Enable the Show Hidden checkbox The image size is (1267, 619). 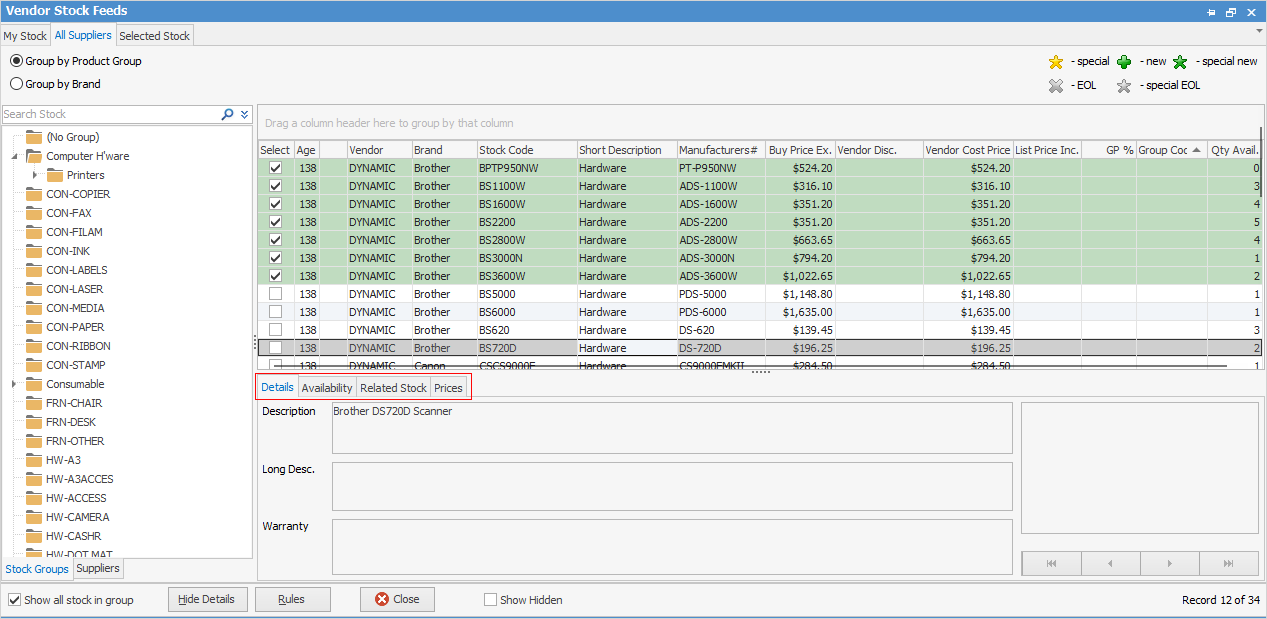[490, 600]
